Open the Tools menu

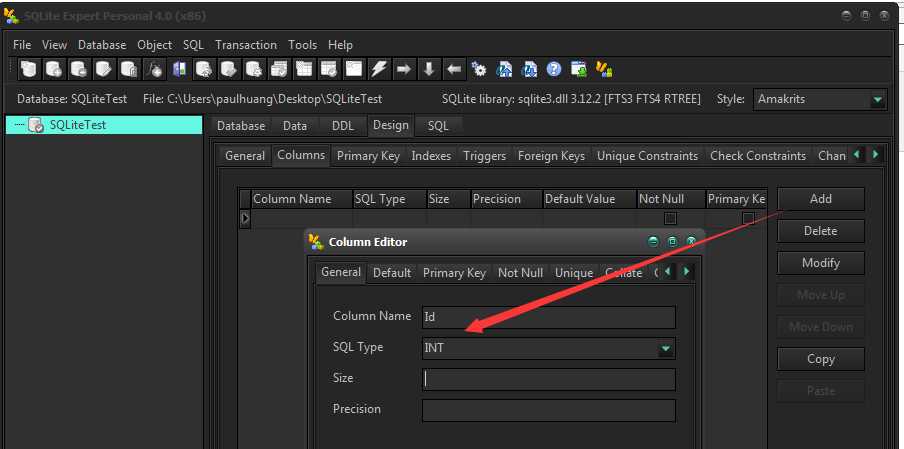(303, 45)
